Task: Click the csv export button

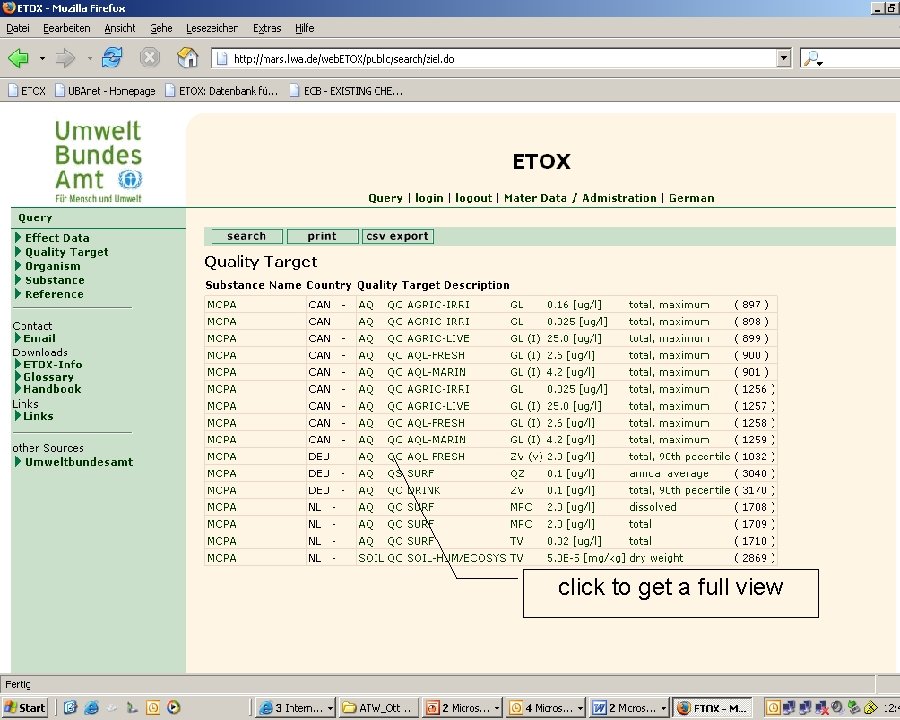Action: pos(397,236)
